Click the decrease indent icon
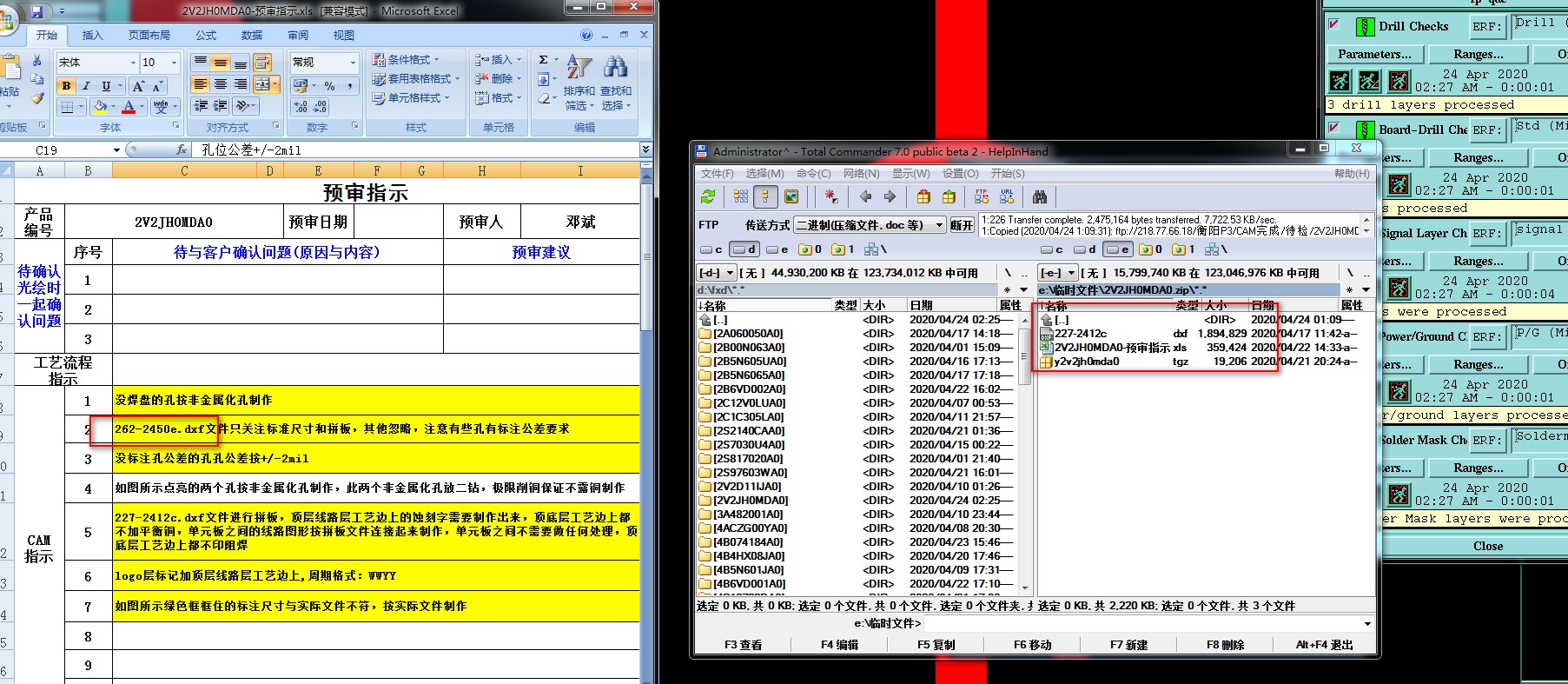The width and height of the screenshot is (1568, 684). (x=201, y=106)
